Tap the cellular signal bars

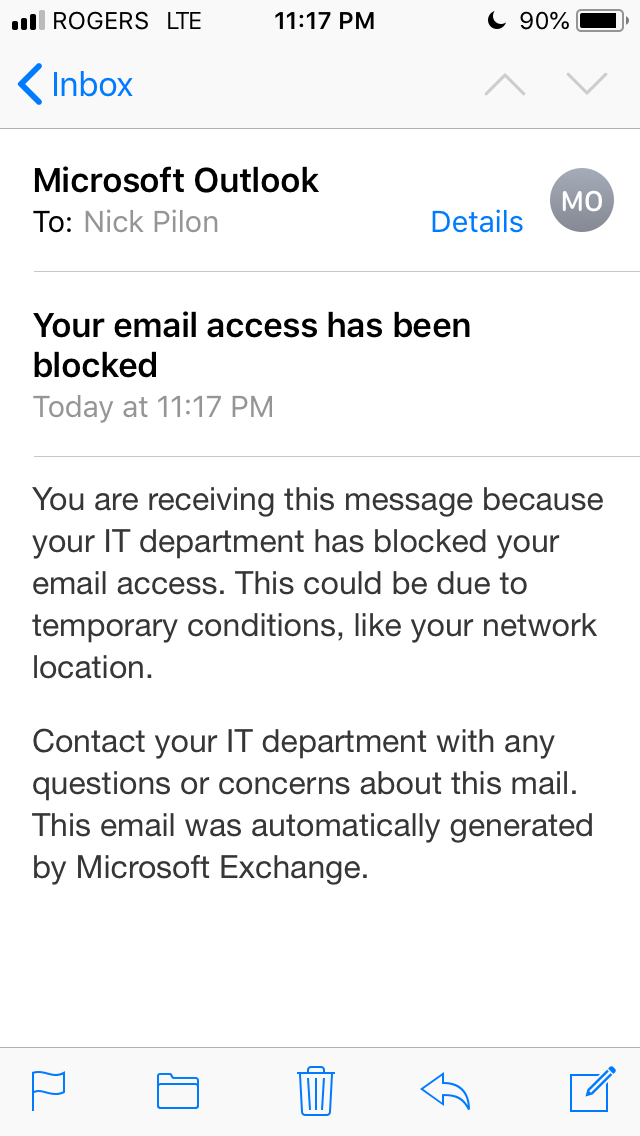coord(28,20)
